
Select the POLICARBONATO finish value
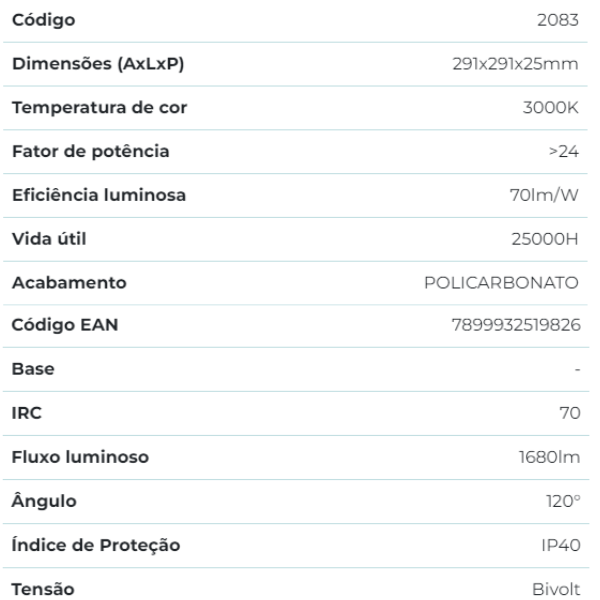tap(502, 283)
